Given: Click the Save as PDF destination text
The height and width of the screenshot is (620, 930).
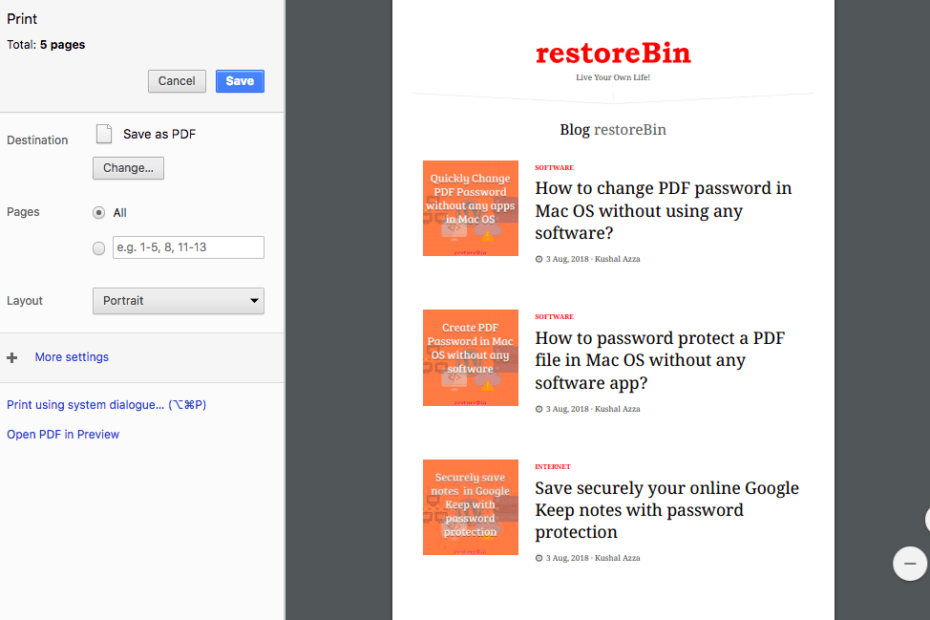Looking at the screenshot, I should [160, 135].
